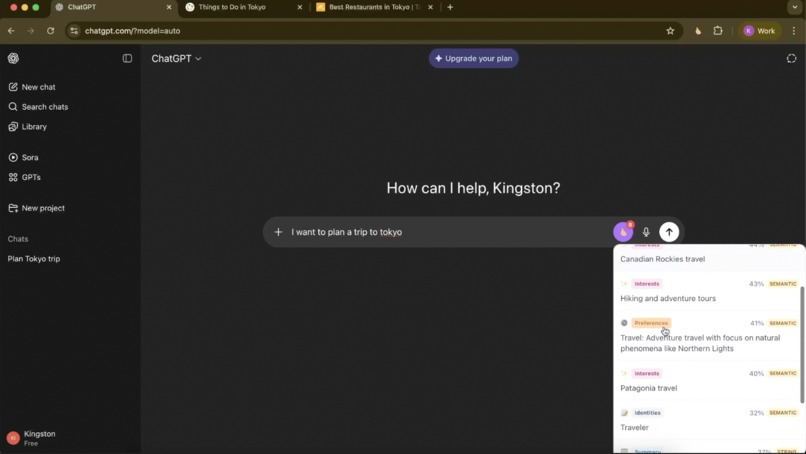Click SEMANTIC badge next to 43%
The image size is (806, 454).
(x=783, y=284)
